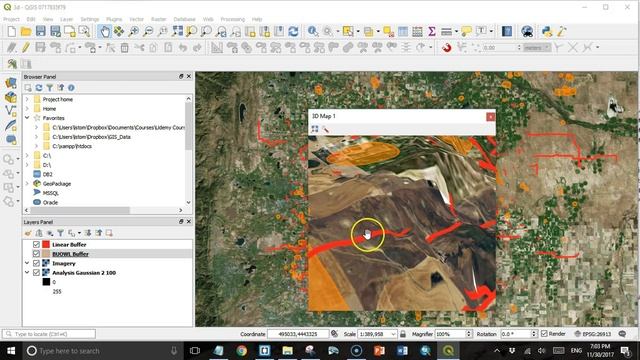Screen dimensions: 640x360
Task: Refresh the Browser Panel tree
Action: 39,88
